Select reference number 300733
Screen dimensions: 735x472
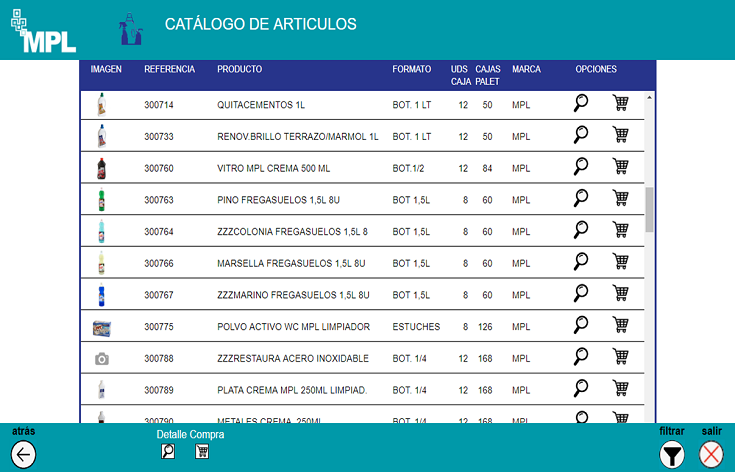tap(159, 137)
